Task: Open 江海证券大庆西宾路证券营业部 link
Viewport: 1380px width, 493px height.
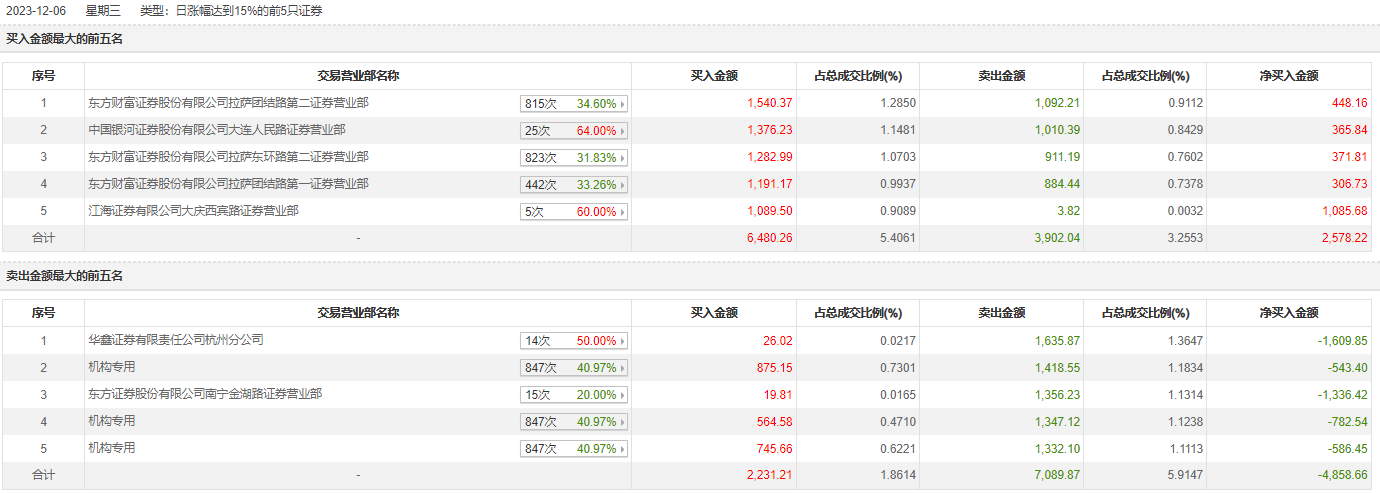Action: tap(193, 211)
